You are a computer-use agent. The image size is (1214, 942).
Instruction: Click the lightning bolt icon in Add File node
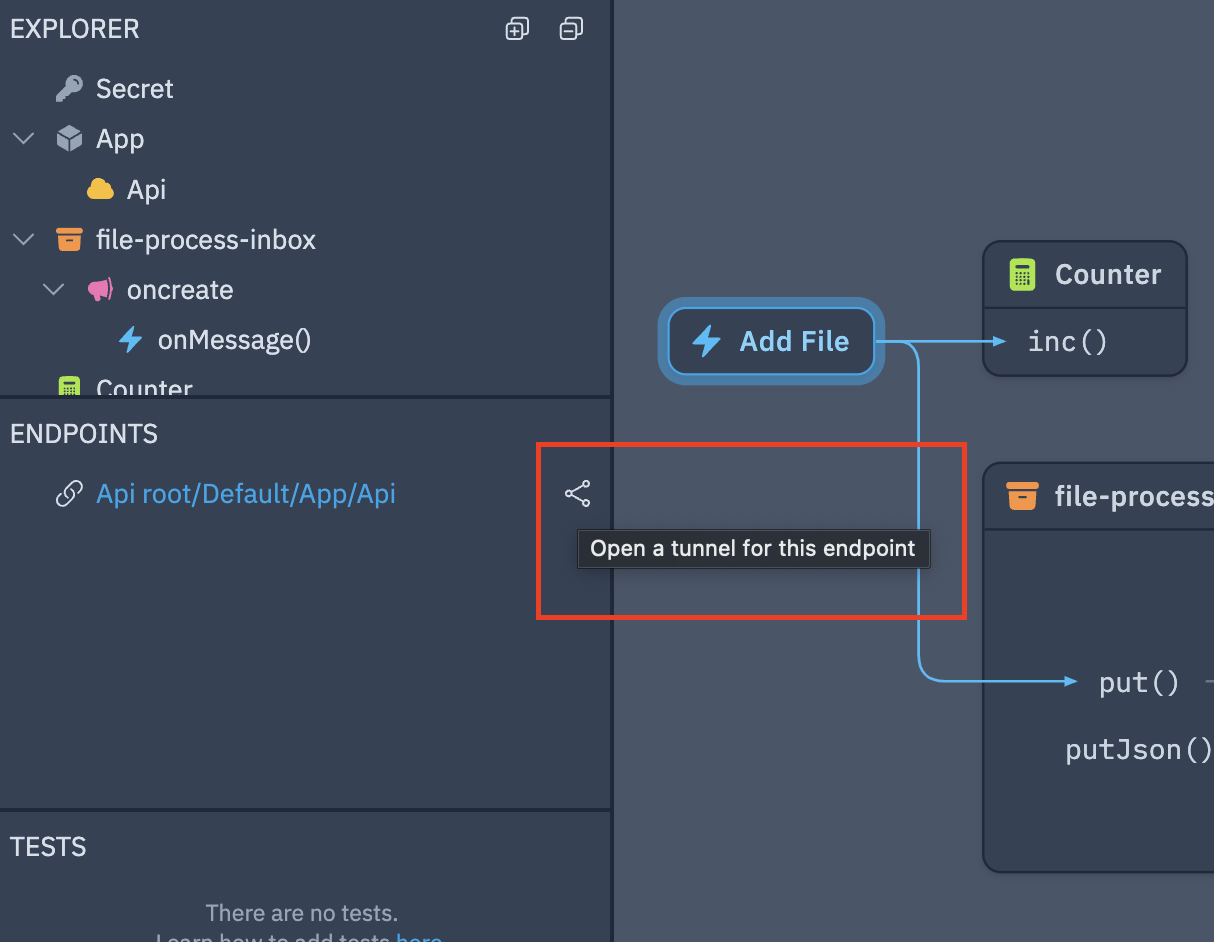coord(707,342)
